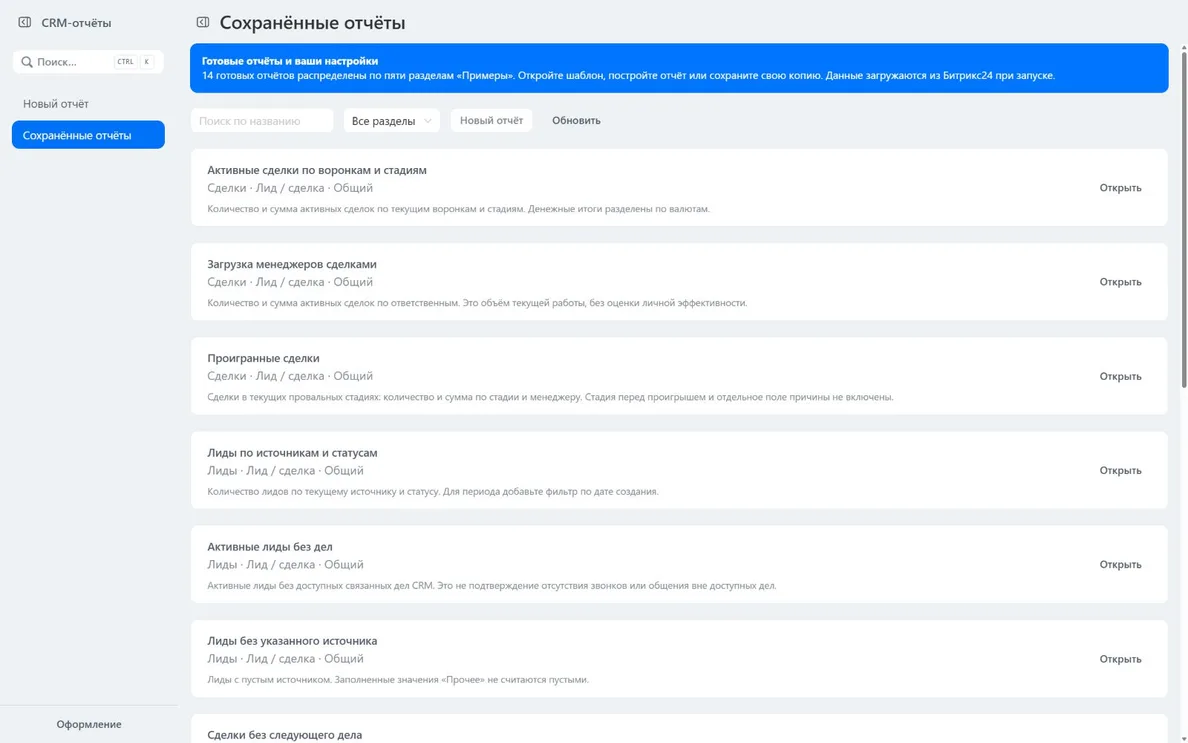Click the Обновить button
This screenshot has height=743, width=1188.
[576, 120]
